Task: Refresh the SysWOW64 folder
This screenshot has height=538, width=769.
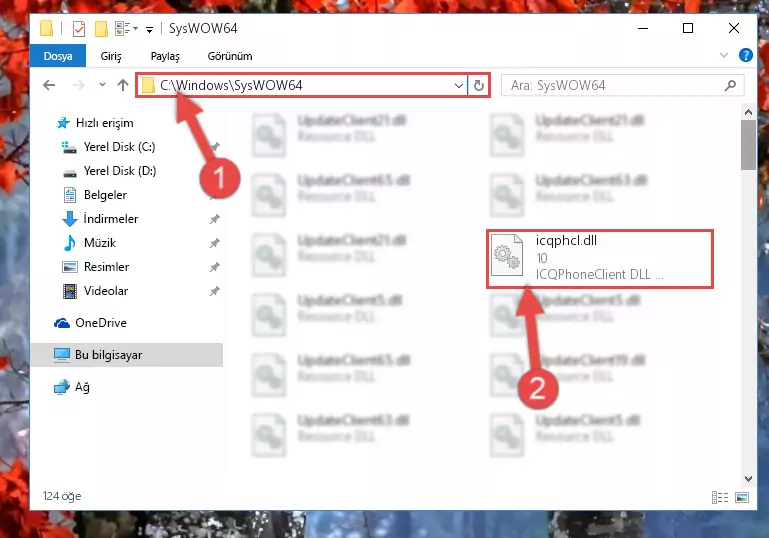Action: (x=479, y=85)
